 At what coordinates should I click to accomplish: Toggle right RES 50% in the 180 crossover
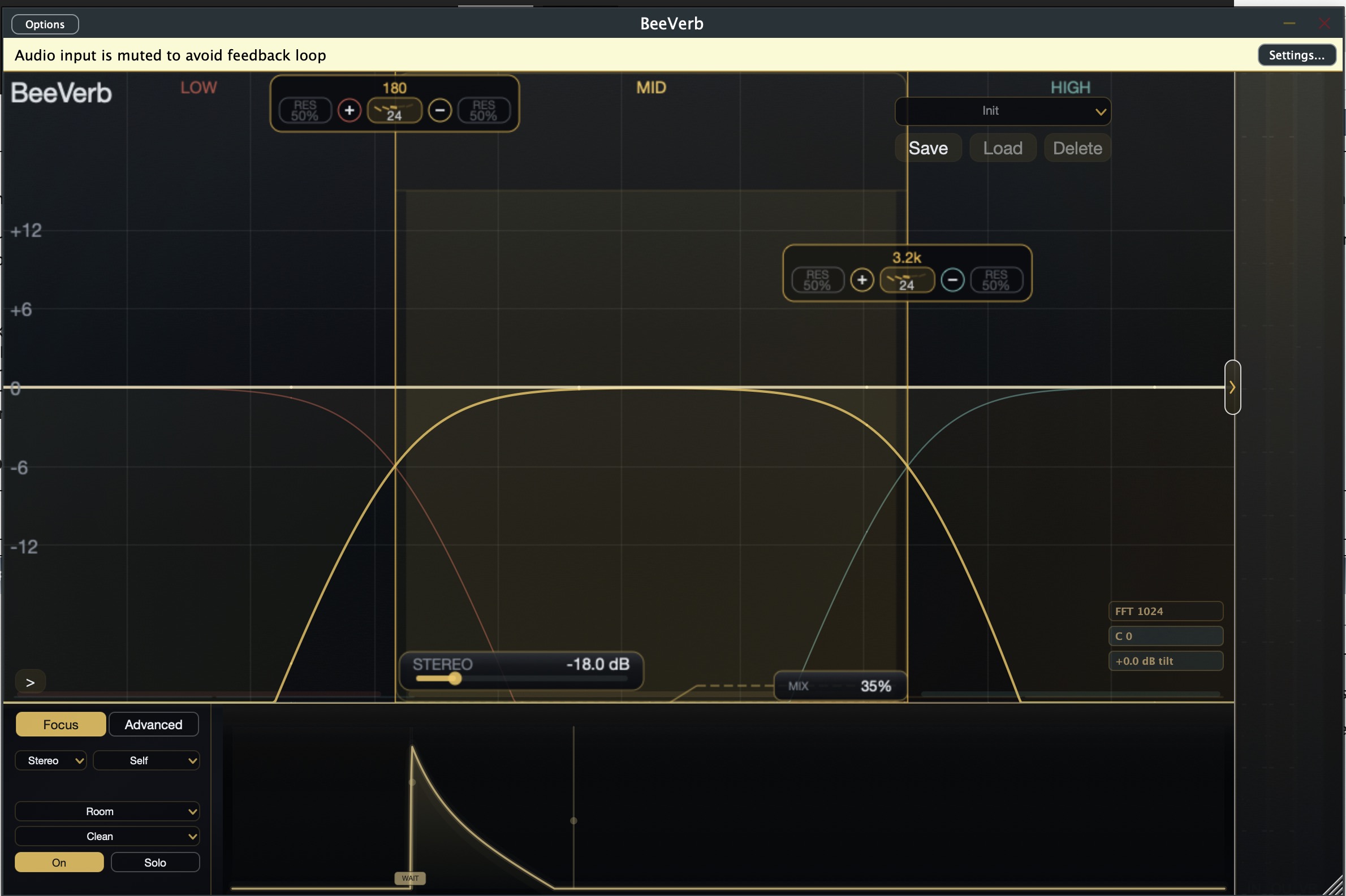[484, 110]
